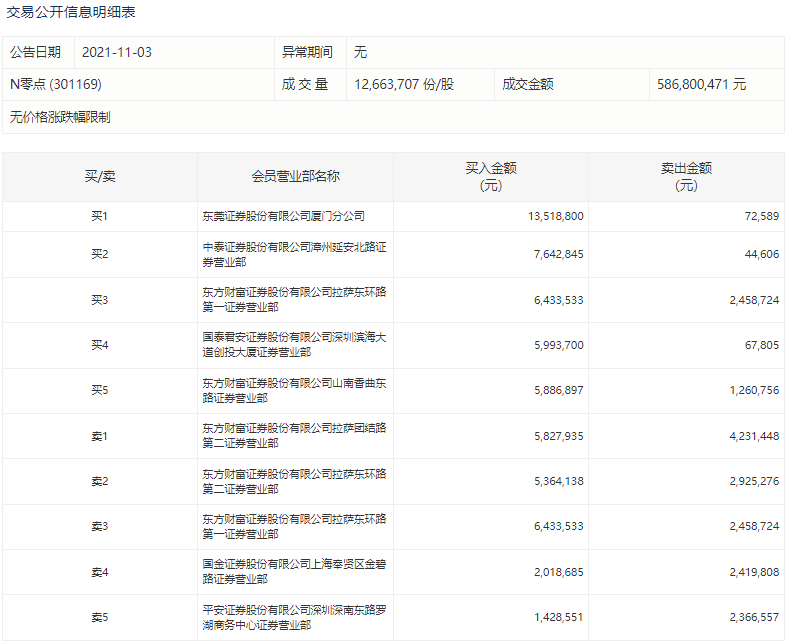Click the volume value 12,663,707 份/股

point(404,85)
